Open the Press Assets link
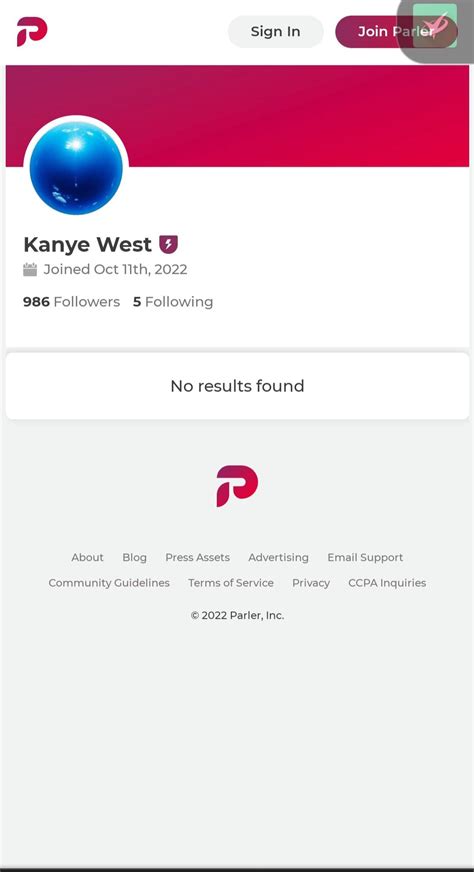Screen dimensions: 474x872 click(x=198, y=557)
